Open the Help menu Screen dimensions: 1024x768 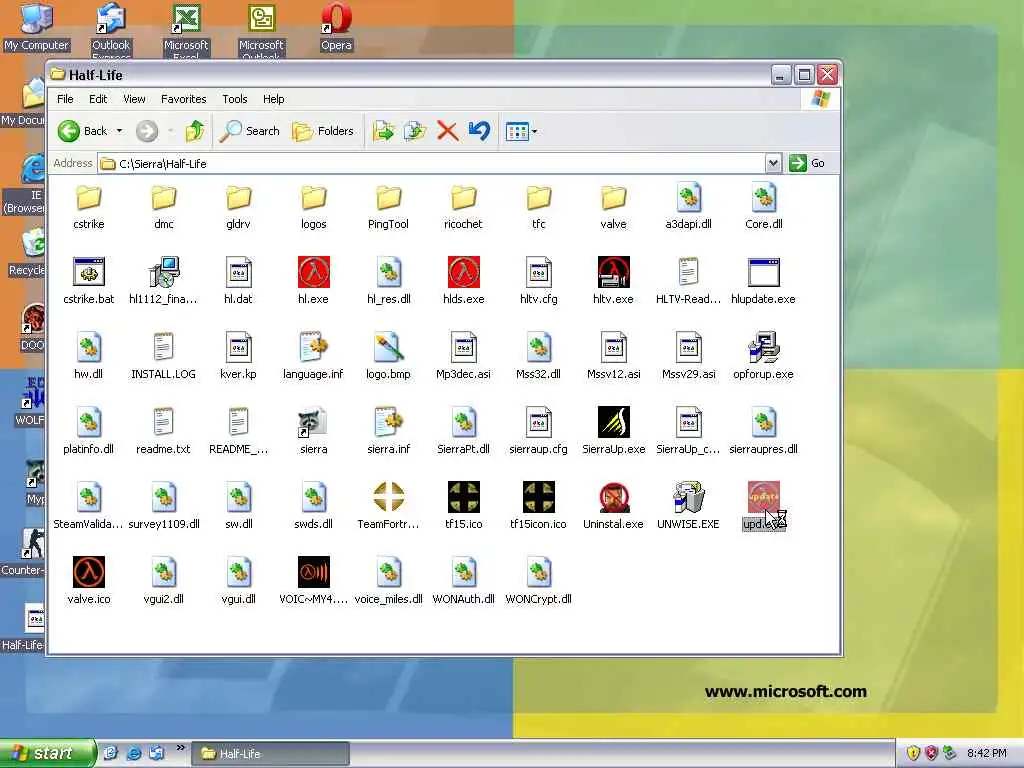(274, 99)
